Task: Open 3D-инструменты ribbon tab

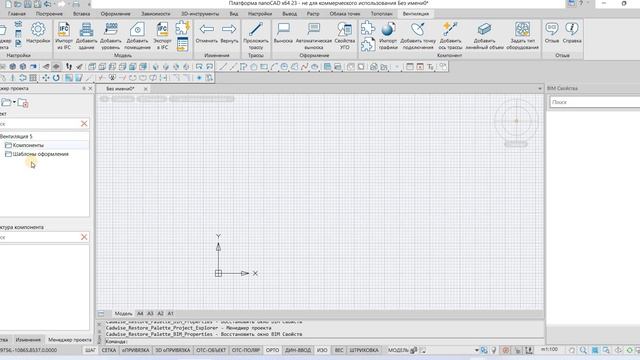Action: coord(200,14)
